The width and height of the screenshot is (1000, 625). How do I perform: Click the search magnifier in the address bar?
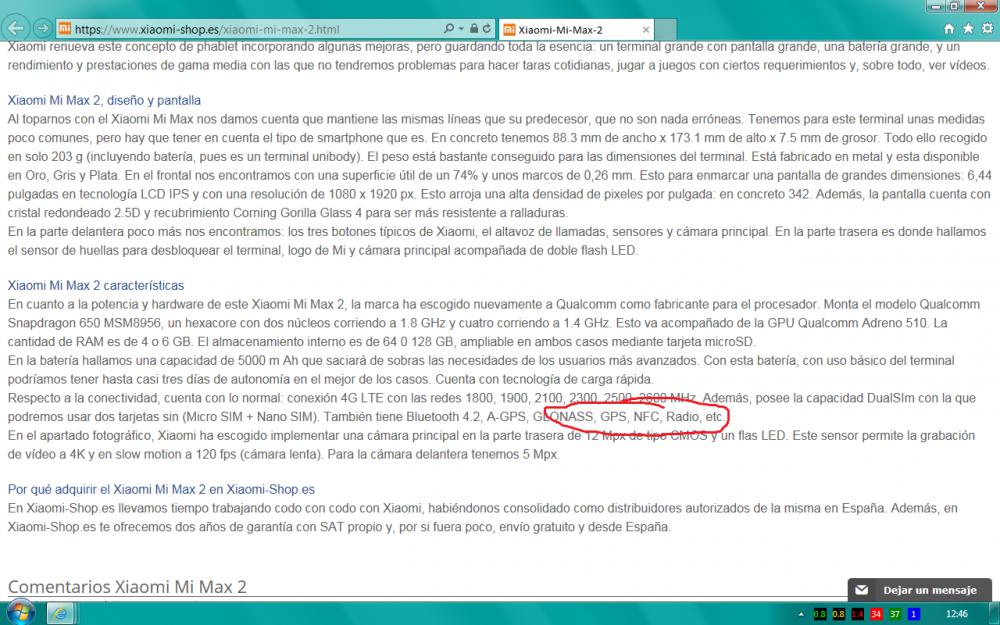click(x=448, y=29)
